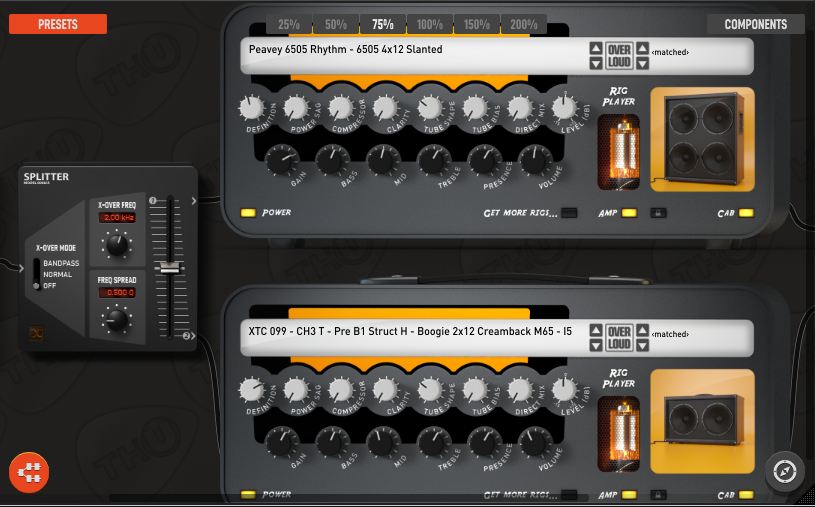
Task: Click the Tube Shape knob on Peavey rig
Action: coord(430,108)
